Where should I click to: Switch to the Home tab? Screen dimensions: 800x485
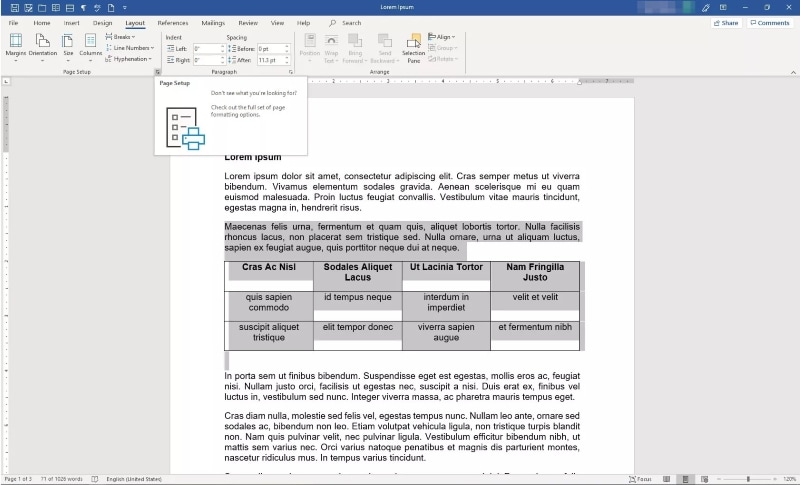[x=42, y=23]
